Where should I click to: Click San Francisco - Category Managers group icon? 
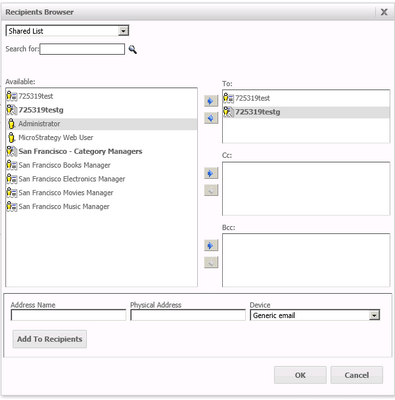(x=12, y=151)
